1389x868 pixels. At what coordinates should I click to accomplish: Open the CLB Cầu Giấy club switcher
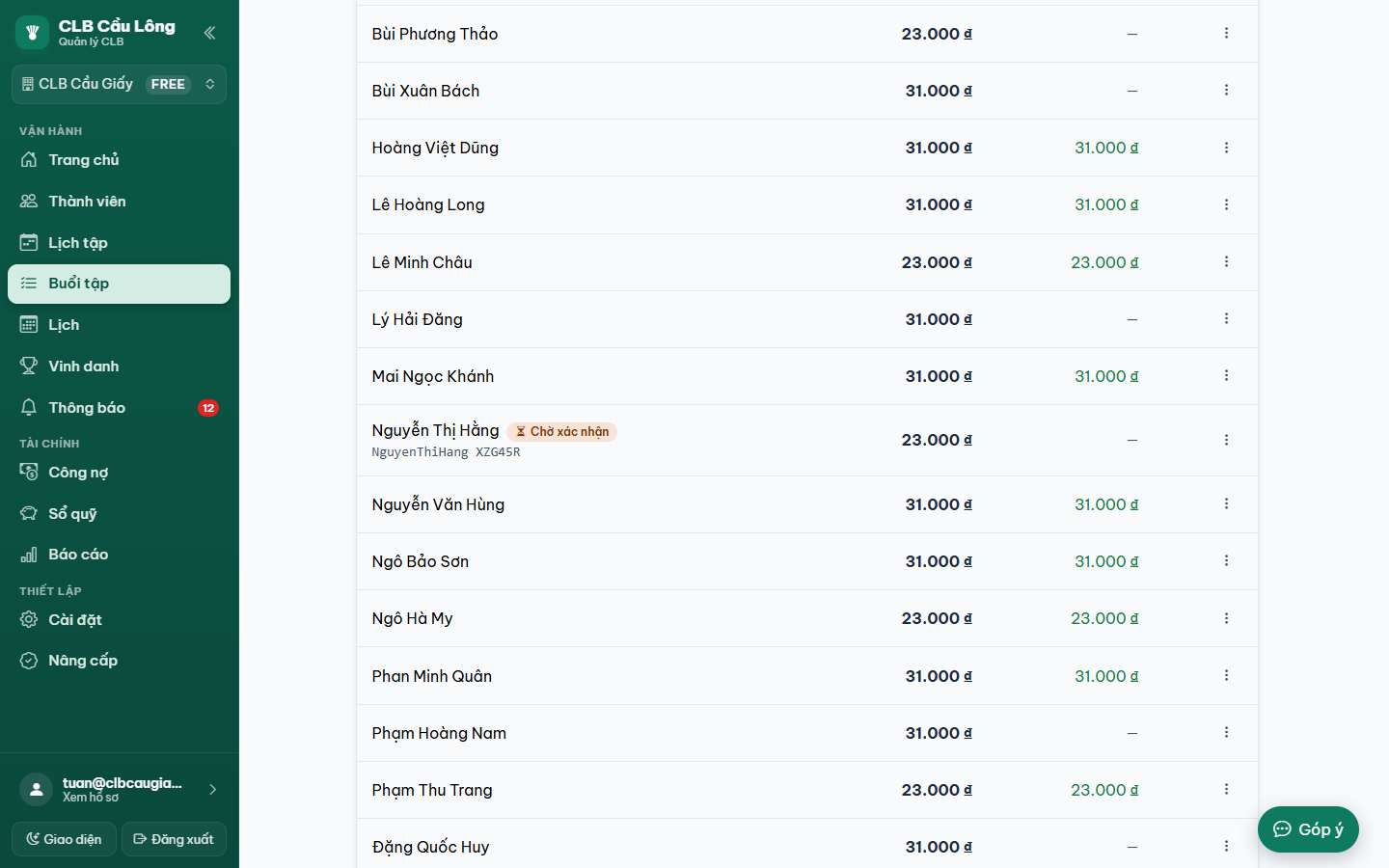coord(119,84)
